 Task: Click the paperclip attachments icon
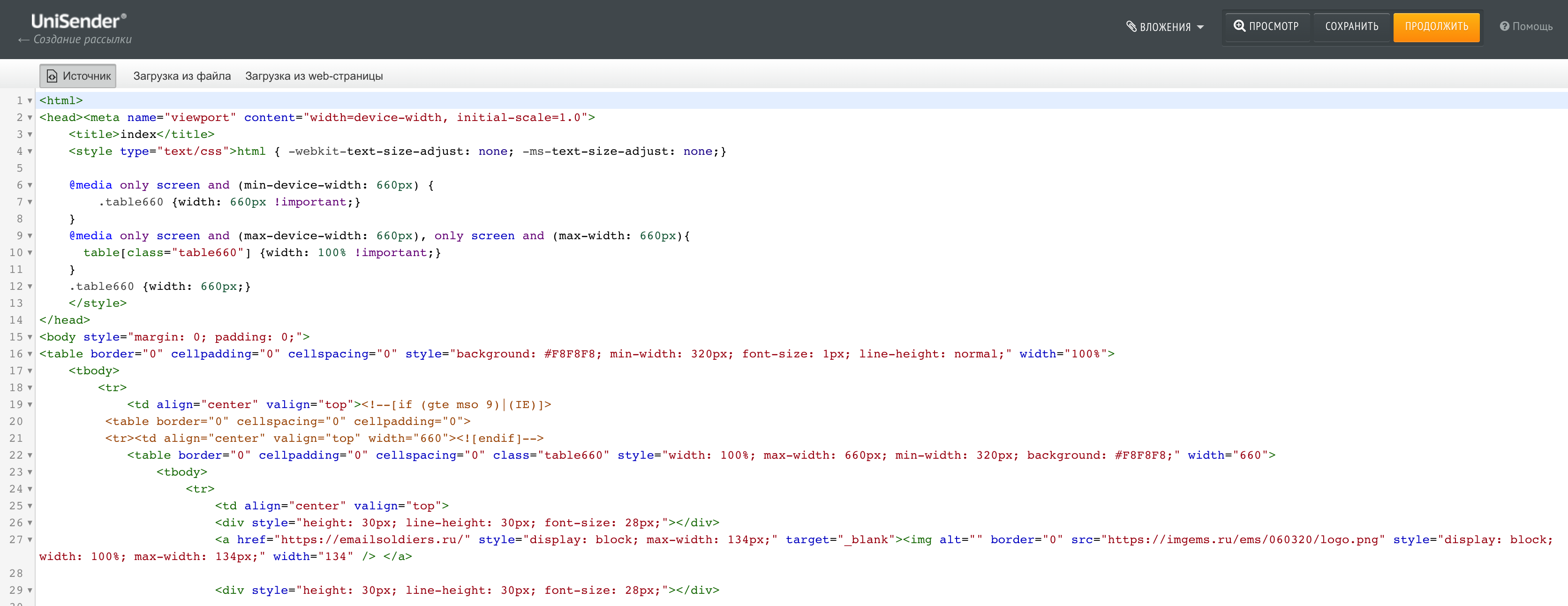point(1131,26)
